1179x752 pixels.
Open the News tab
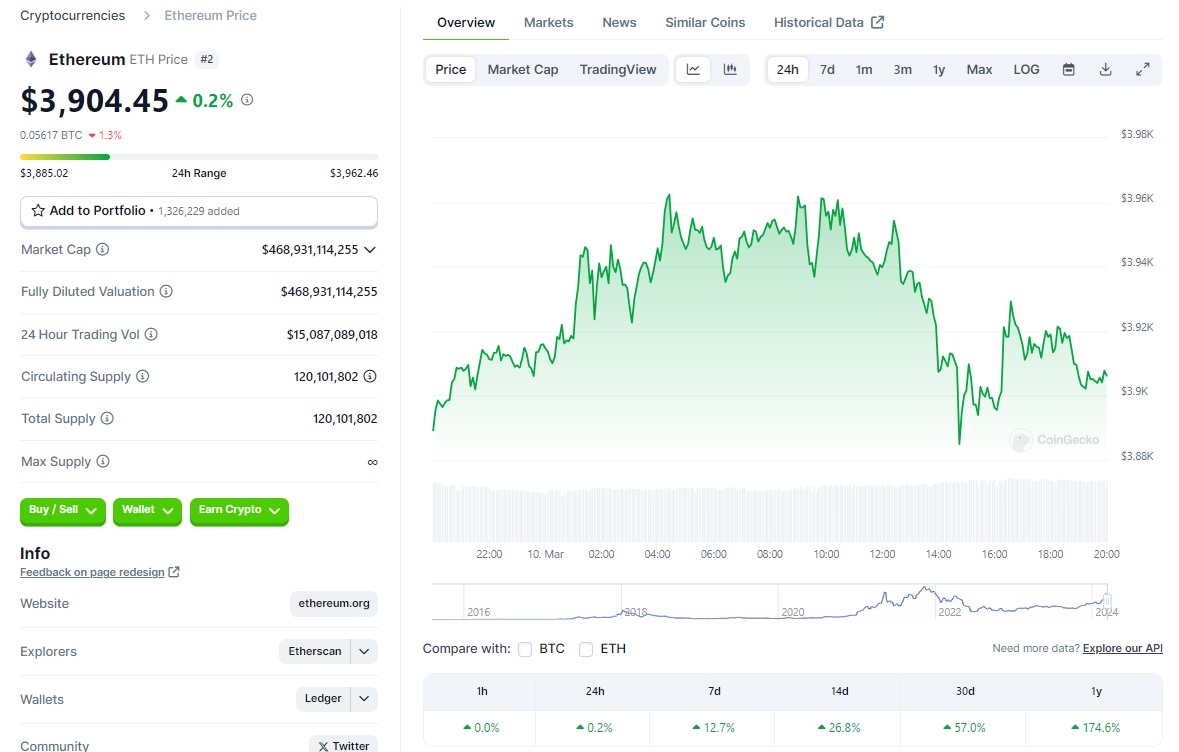pos(619,23)
